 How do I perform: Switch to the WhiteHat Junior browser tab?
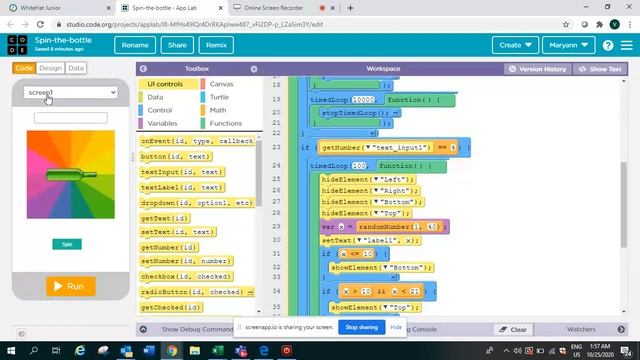[59, 8]
